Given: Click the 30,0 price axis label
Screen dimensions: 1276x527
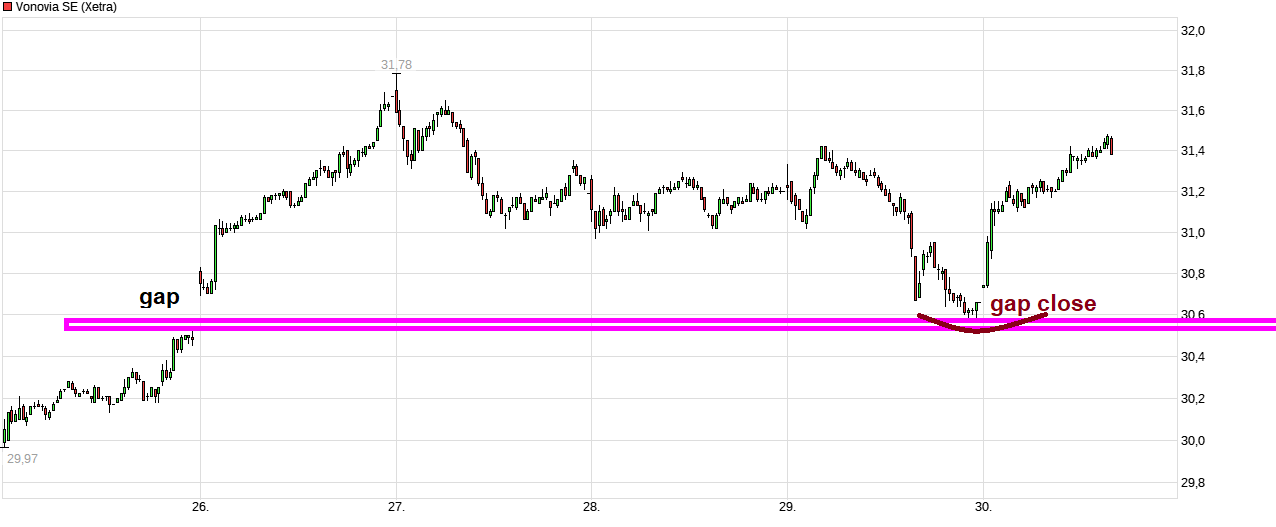Looking at the screenshot, I should coord(1194,440).
